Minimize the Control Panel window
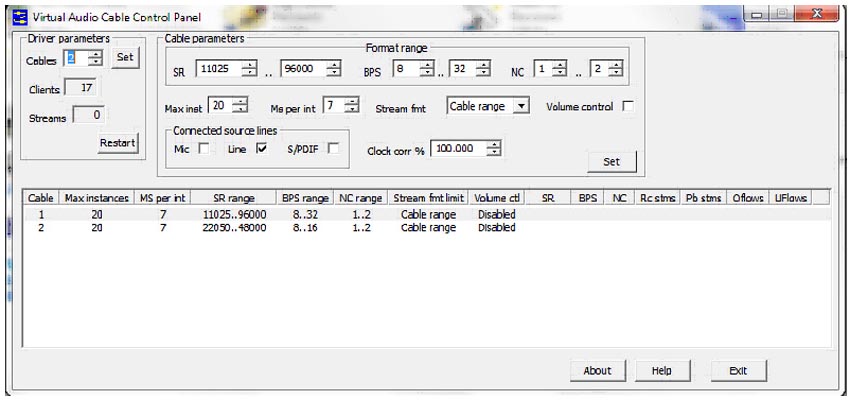This screenshot has width=850, height=400. click(x=757, y=14)
